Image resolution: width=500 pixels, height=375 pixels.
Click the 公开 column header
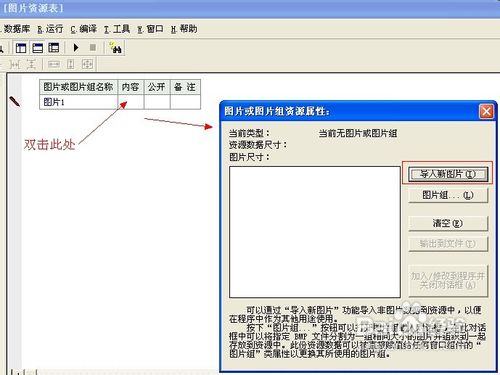coord(157,87)
